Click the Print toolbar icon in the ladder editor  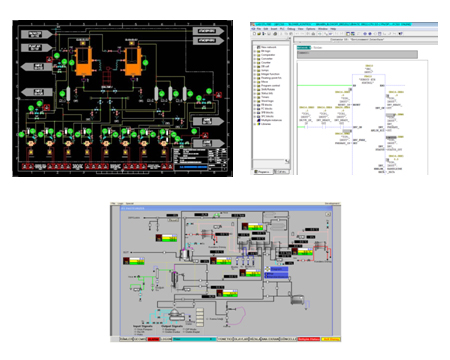pos(275,34)
